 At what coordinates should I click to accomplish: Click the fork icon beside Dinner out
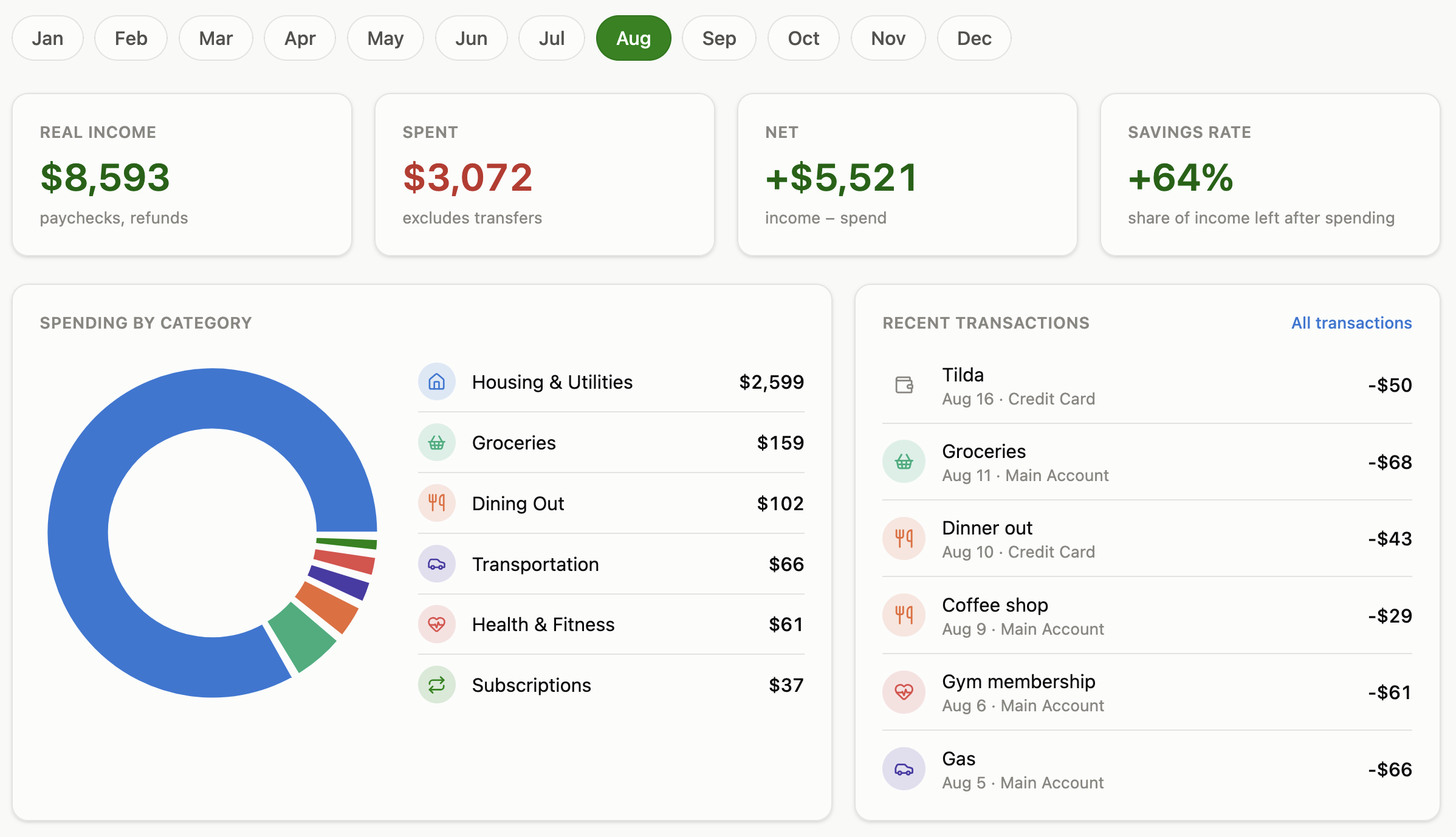(904, 538)
